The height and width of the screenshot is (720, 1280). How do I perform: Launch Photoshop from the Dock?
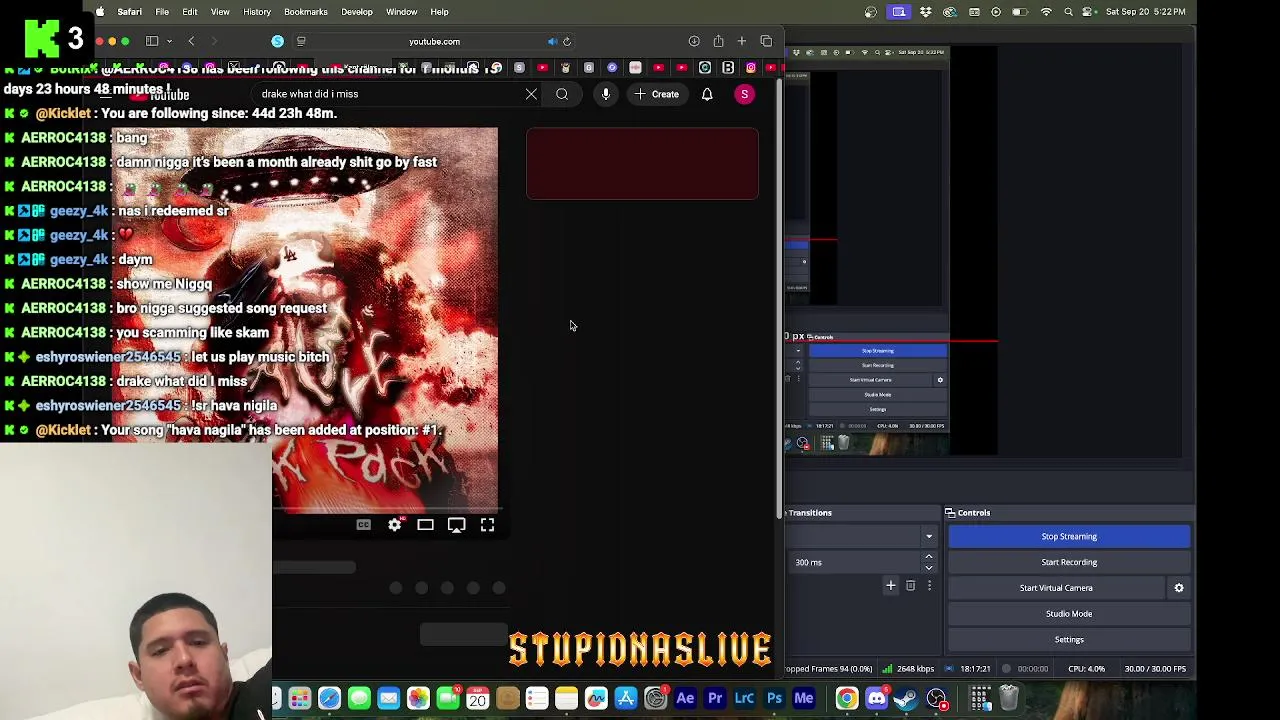click(x=774, y=698)
